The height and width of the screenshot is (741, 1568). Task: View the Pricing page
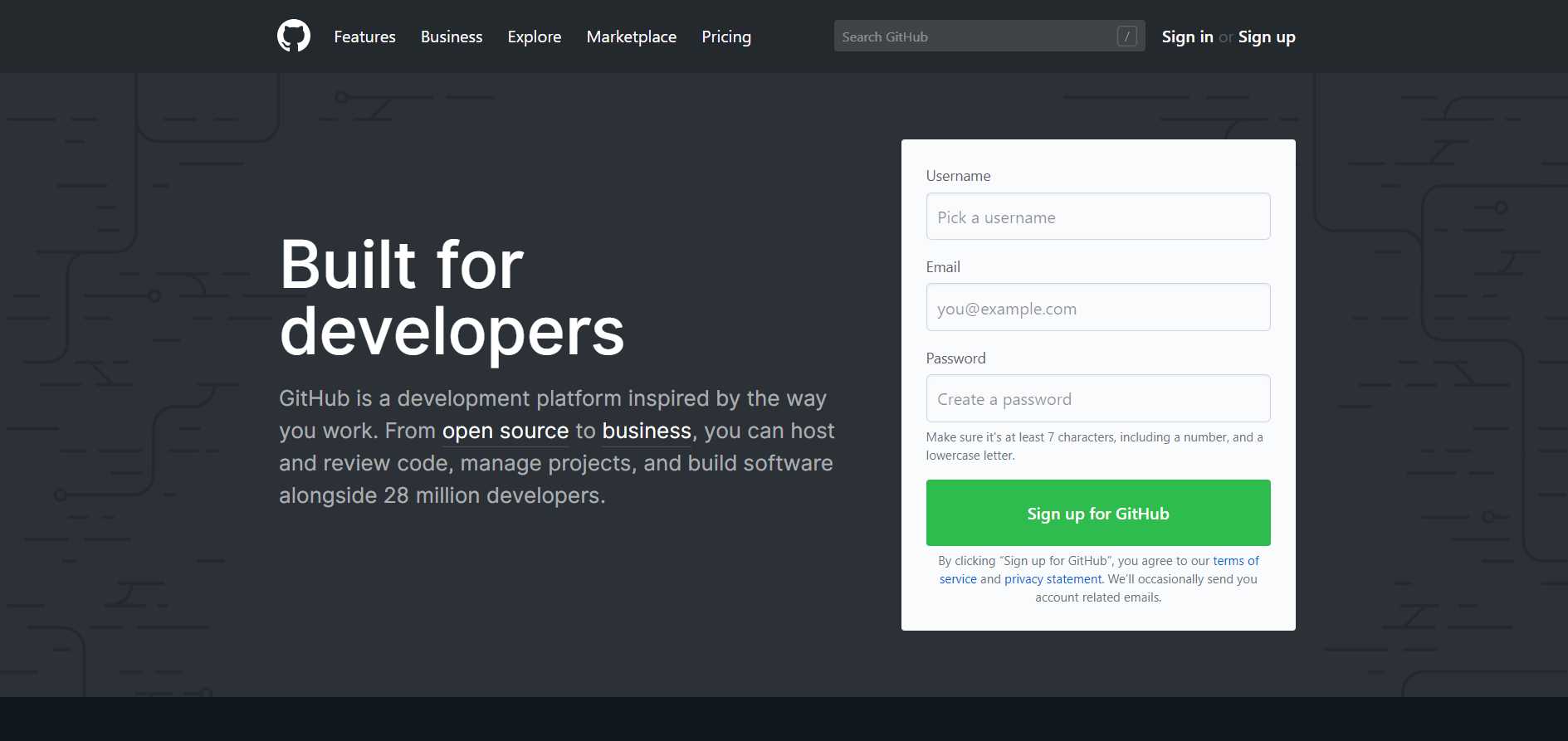tap(726, 37)
